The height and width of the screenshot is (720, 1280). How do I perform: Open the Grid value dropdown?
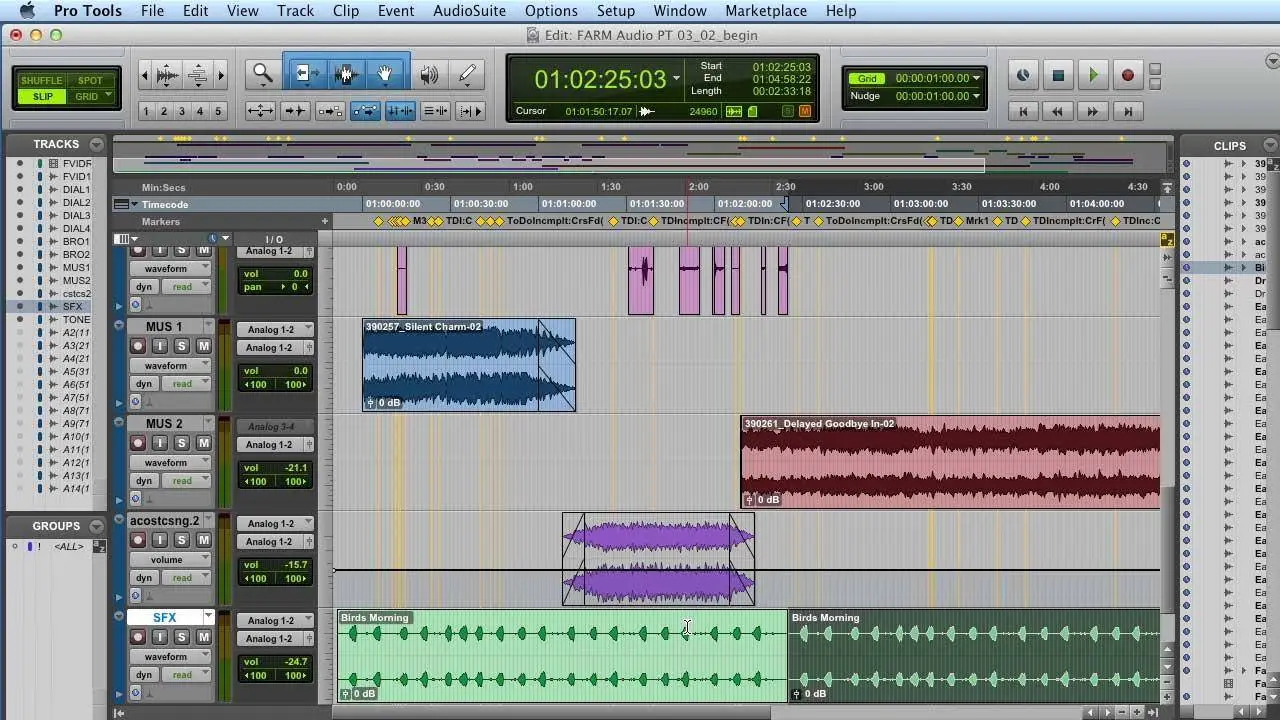[976, 78]
